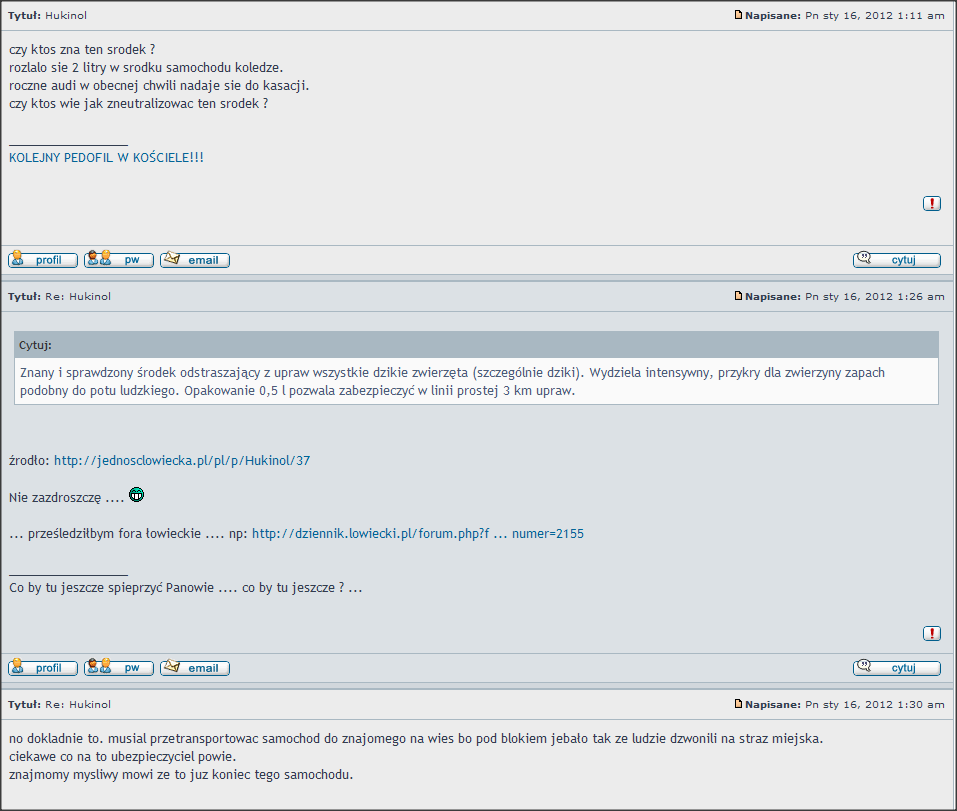Click the "Cytuj:" quote box header
This screenshot has width=957, height=811.
coord(476,345)
